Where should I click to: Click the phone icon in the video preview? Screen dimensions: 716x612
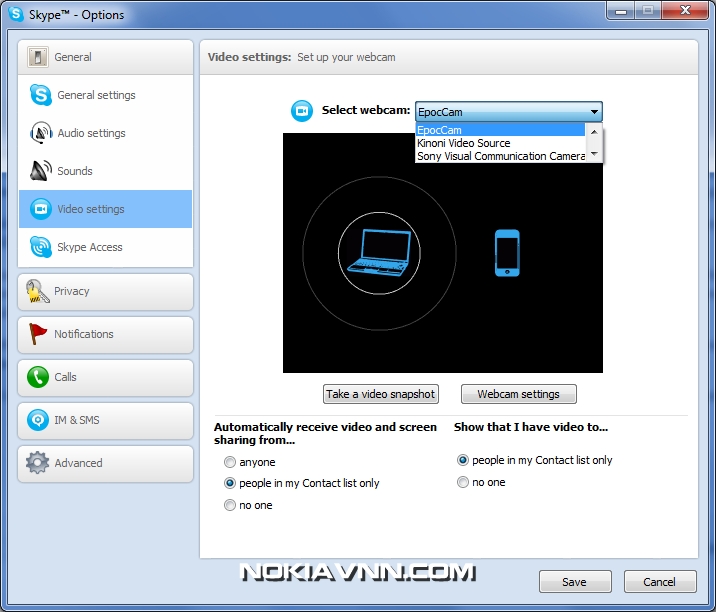pos(507,253)
